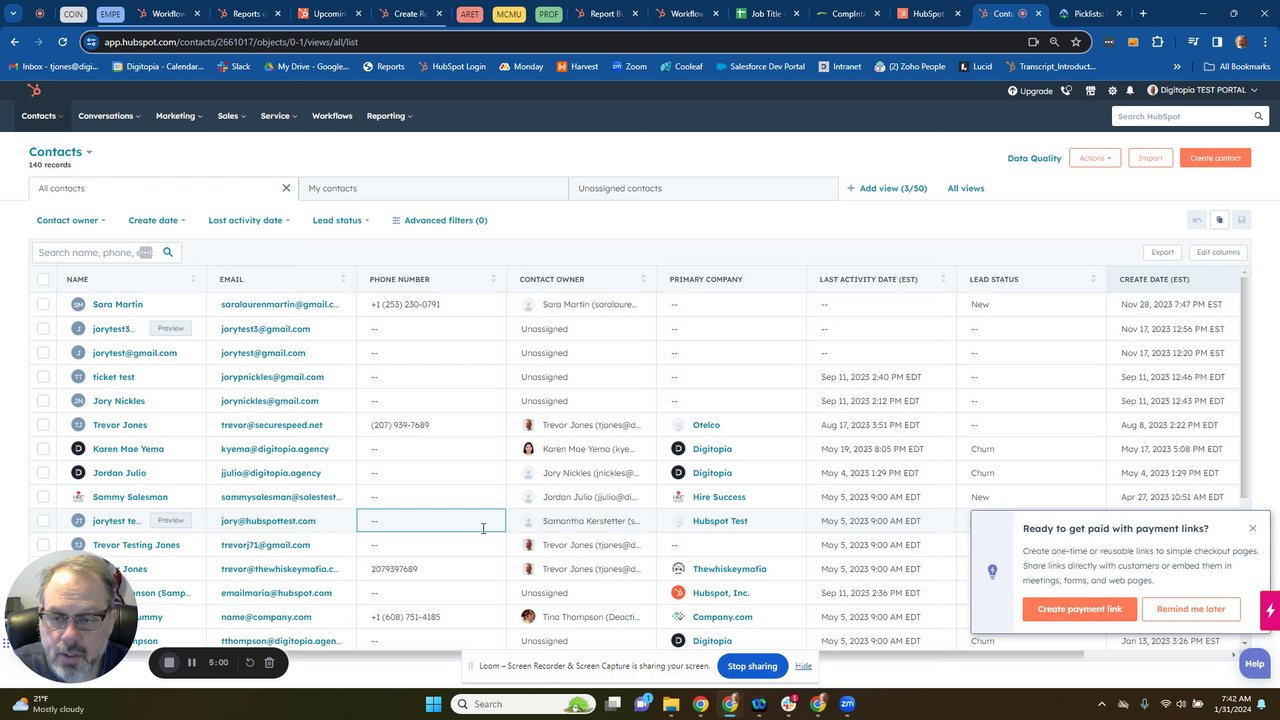Open the notifications bell
Viewport: 1280px width, 720px height.
tap(1130, 90)
